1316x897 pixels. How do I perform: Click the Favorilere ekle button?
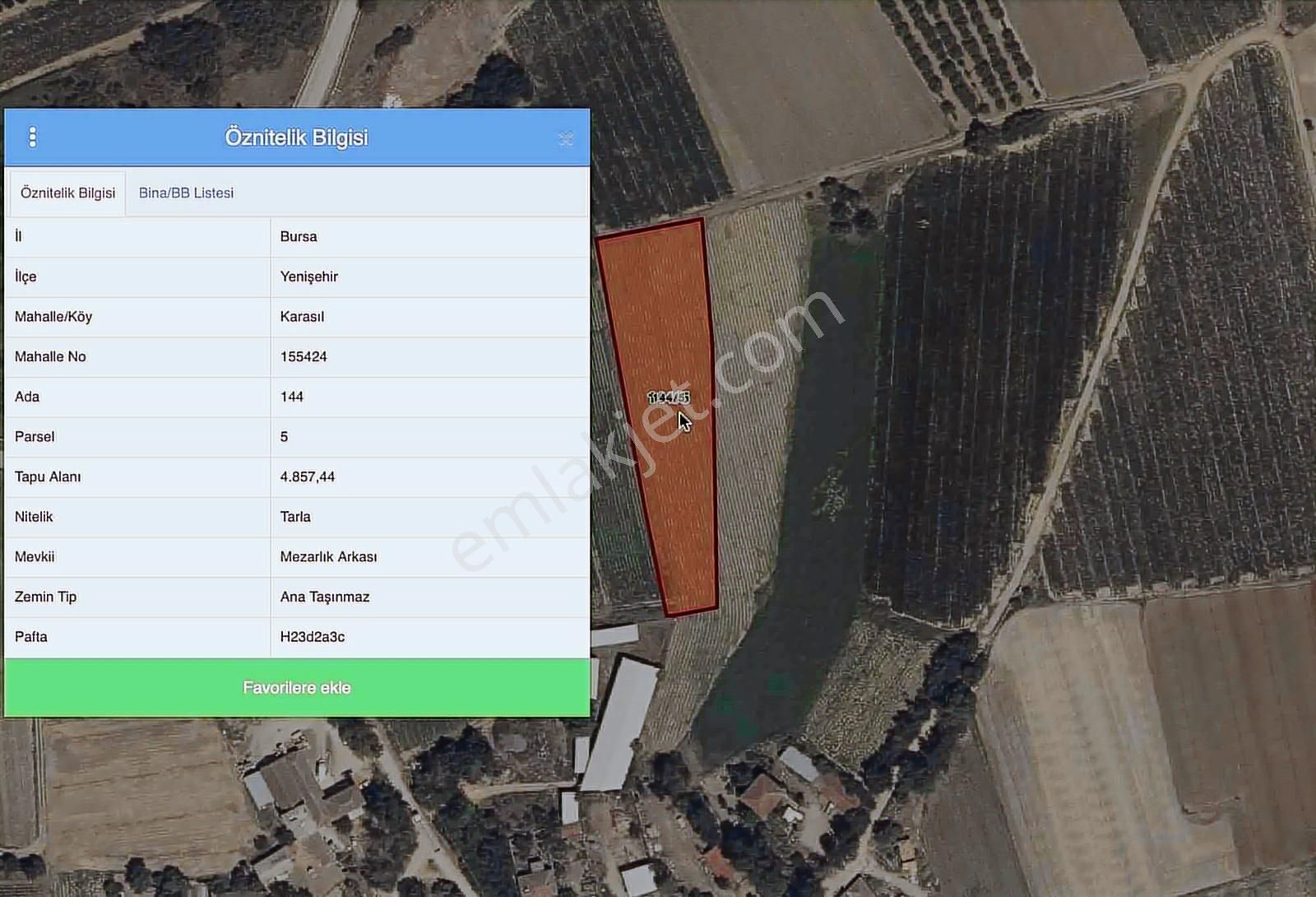point(297,688)
